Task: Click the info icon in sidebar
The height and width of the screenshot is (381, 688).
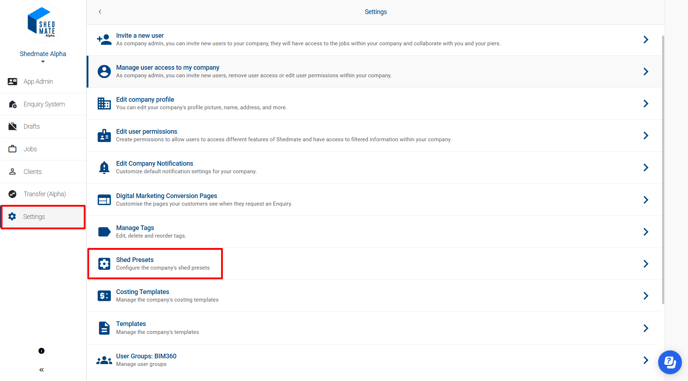Action: point(41,351)
